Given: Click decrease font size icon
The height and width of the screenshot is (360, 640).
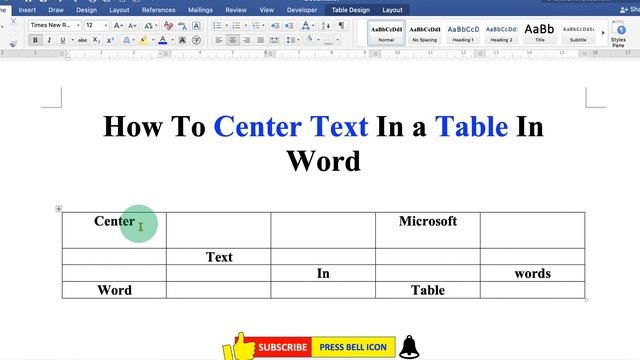Looking at the screenshot, I should click(132, 25).
